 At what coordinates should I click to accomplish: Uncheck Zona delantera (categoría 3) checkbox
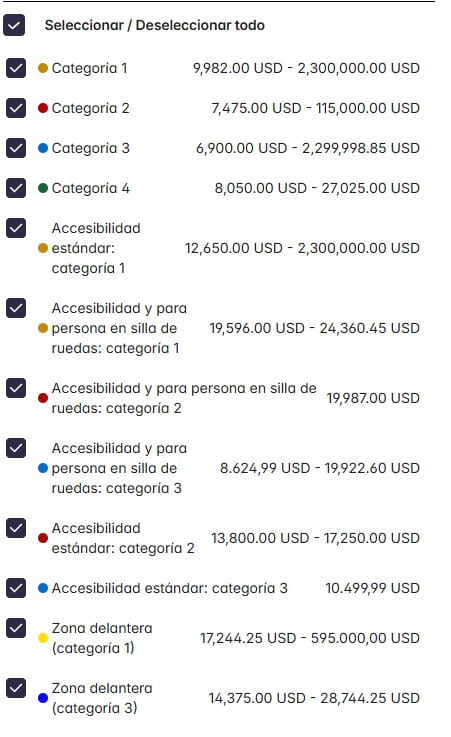16,689
